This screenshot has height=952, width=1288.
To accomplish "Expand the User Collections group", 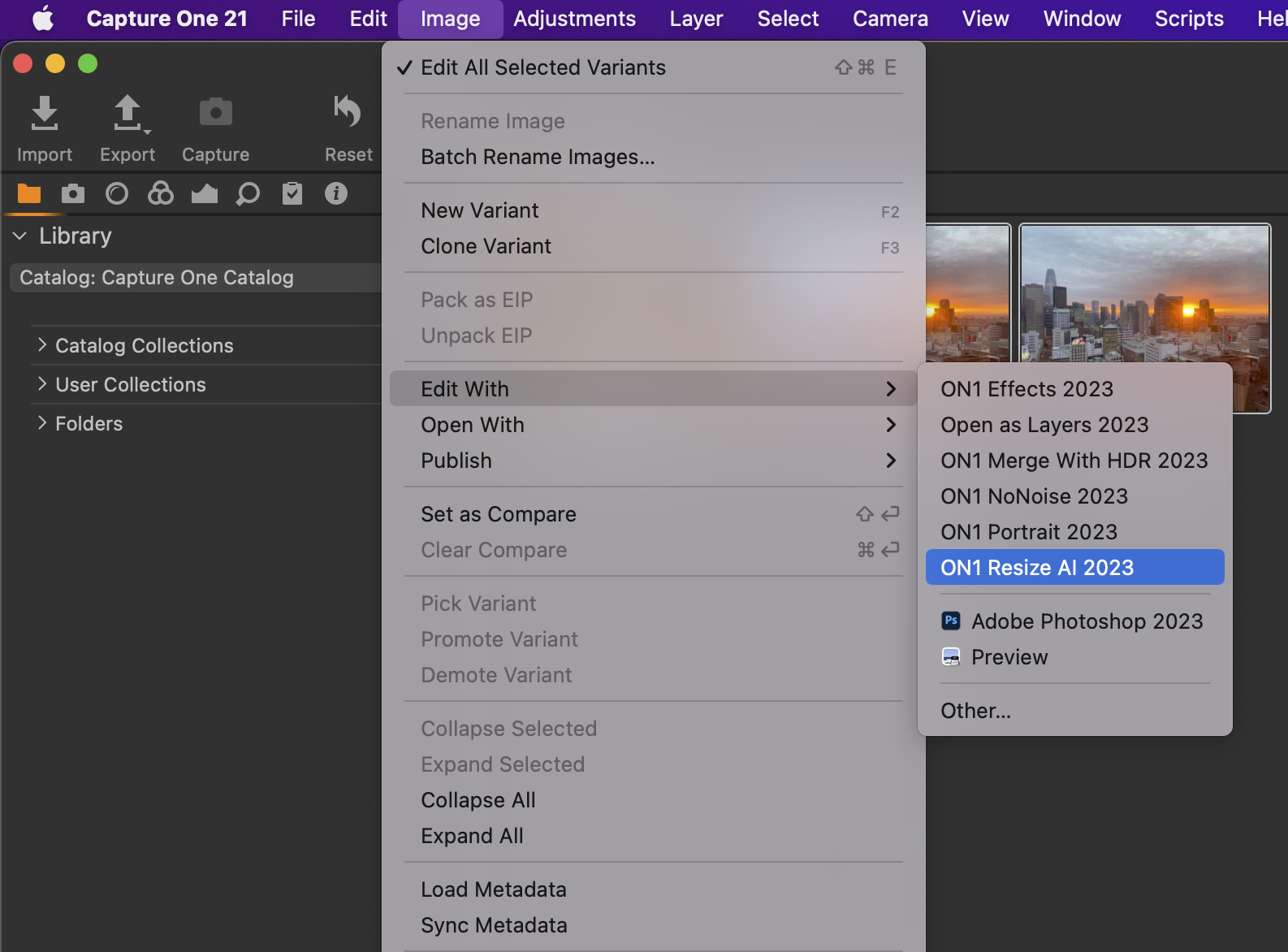I will [x=42, y=384].
